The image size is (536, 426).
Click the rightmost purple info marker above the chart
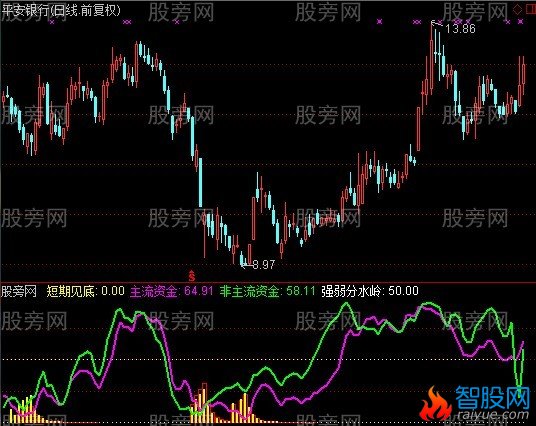tap(520, 22)
